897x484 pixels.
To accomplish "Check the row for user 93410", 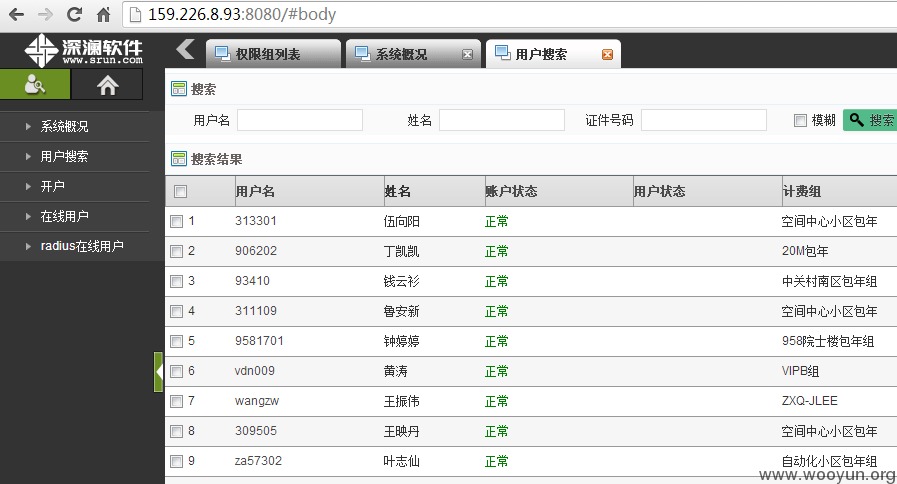I will click(x=177, y=281).
